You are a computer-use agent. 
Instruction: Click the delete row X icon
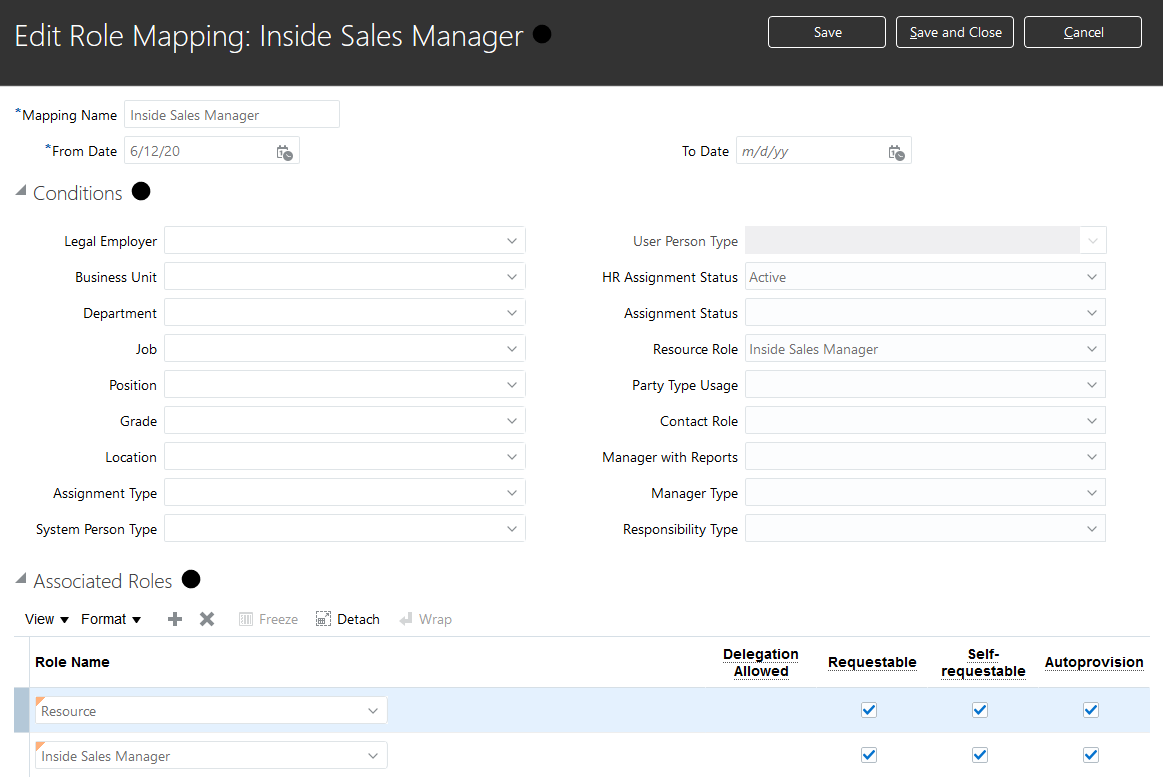point(207,619)
